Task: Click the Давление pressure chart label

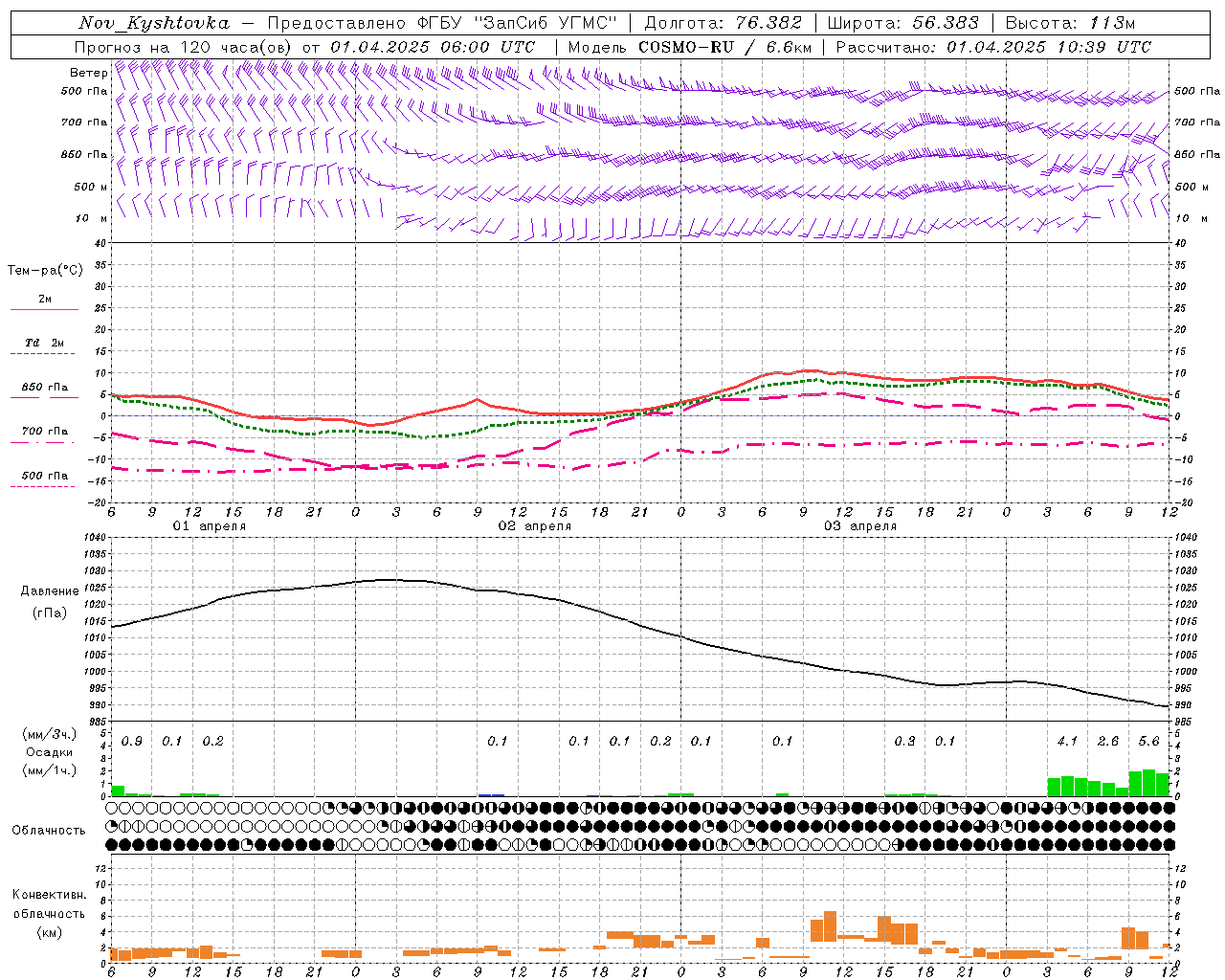Action: (x=50, y=591)
